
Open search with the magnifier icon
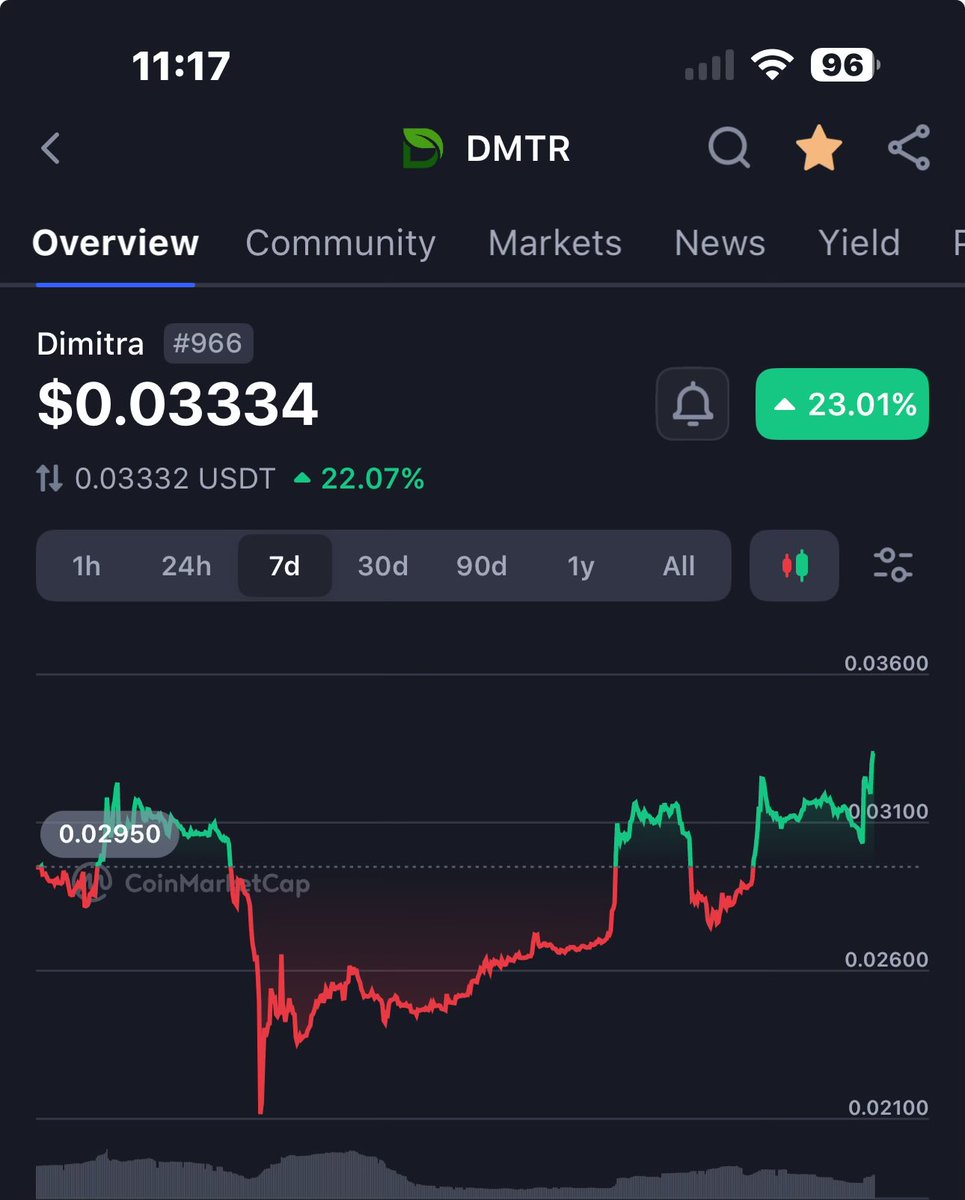[729, 148]
